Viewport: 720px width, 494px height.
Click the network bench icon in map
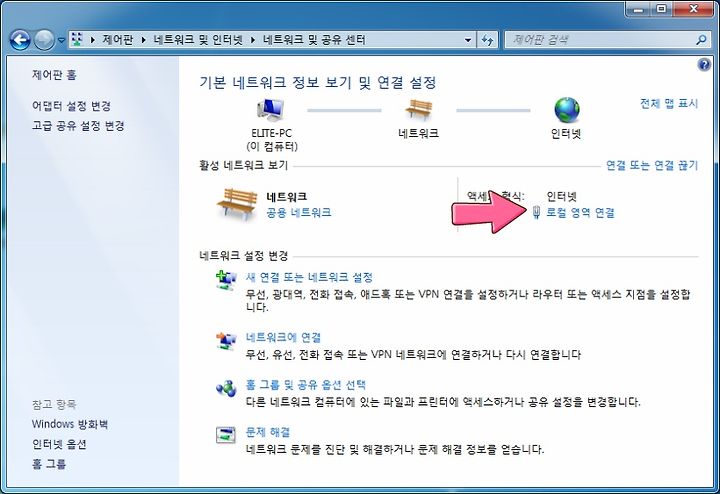[418, 110]
